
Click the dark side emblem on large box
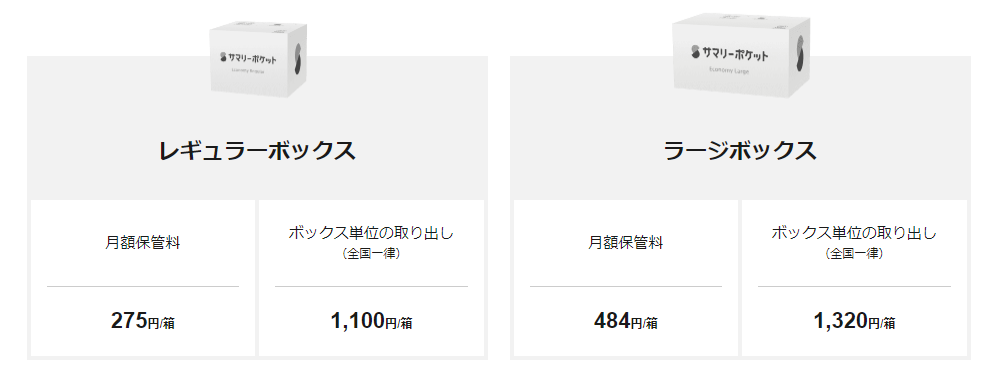[800, 54]
